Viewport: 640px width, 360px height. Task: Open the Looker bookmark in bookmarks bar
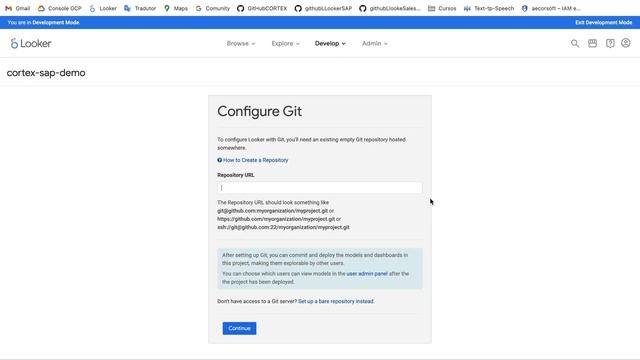(103, 8)
